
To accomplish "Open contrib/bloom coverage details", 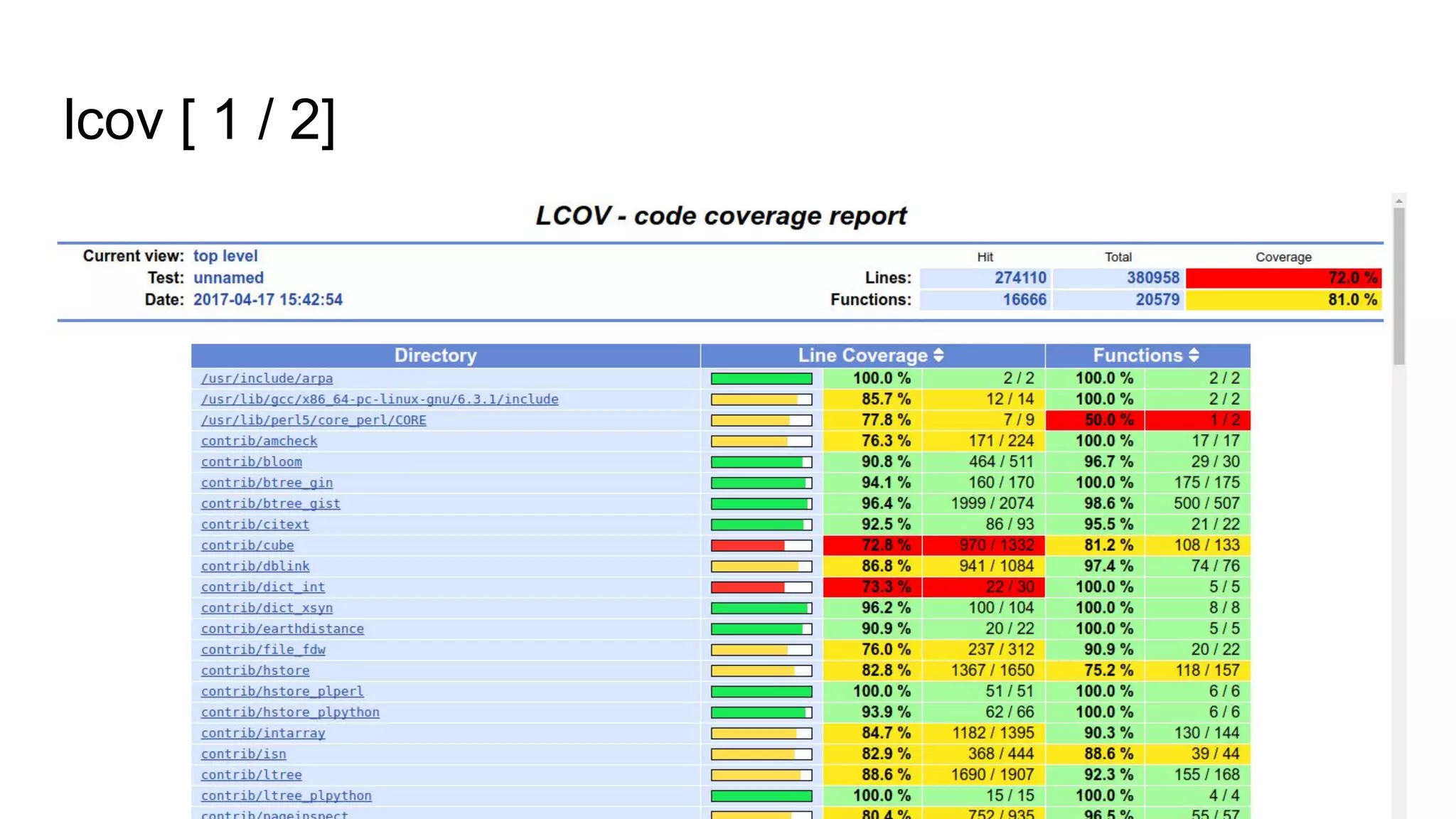I will point(251,462).
